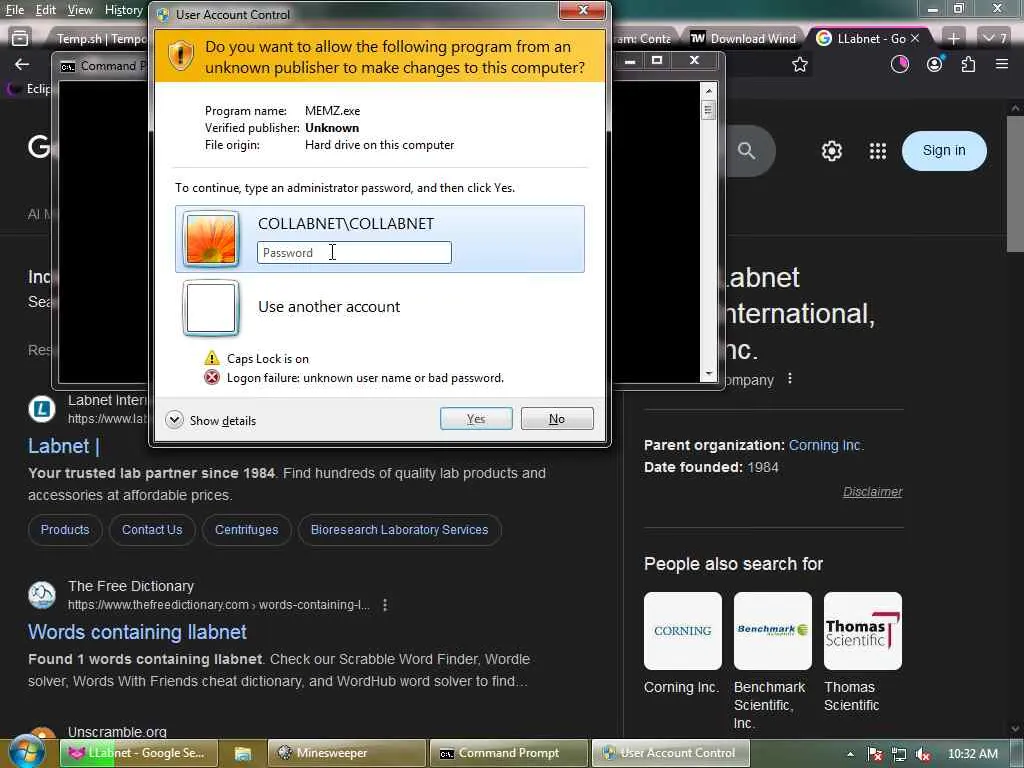Click the browser page vertical scrollbar thumb
Image resolution: width=1024 pixels, height=768 pixels.
point(1015,184)
